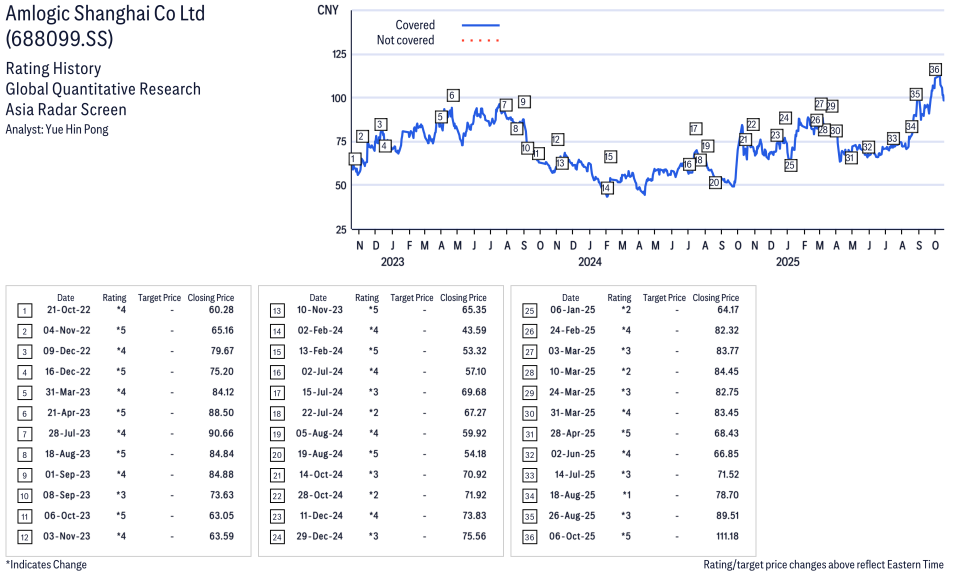Screen dimensions: 955x571
Task: Click chart marker 36 near the price peak
Action: click(x=935, y=70)
